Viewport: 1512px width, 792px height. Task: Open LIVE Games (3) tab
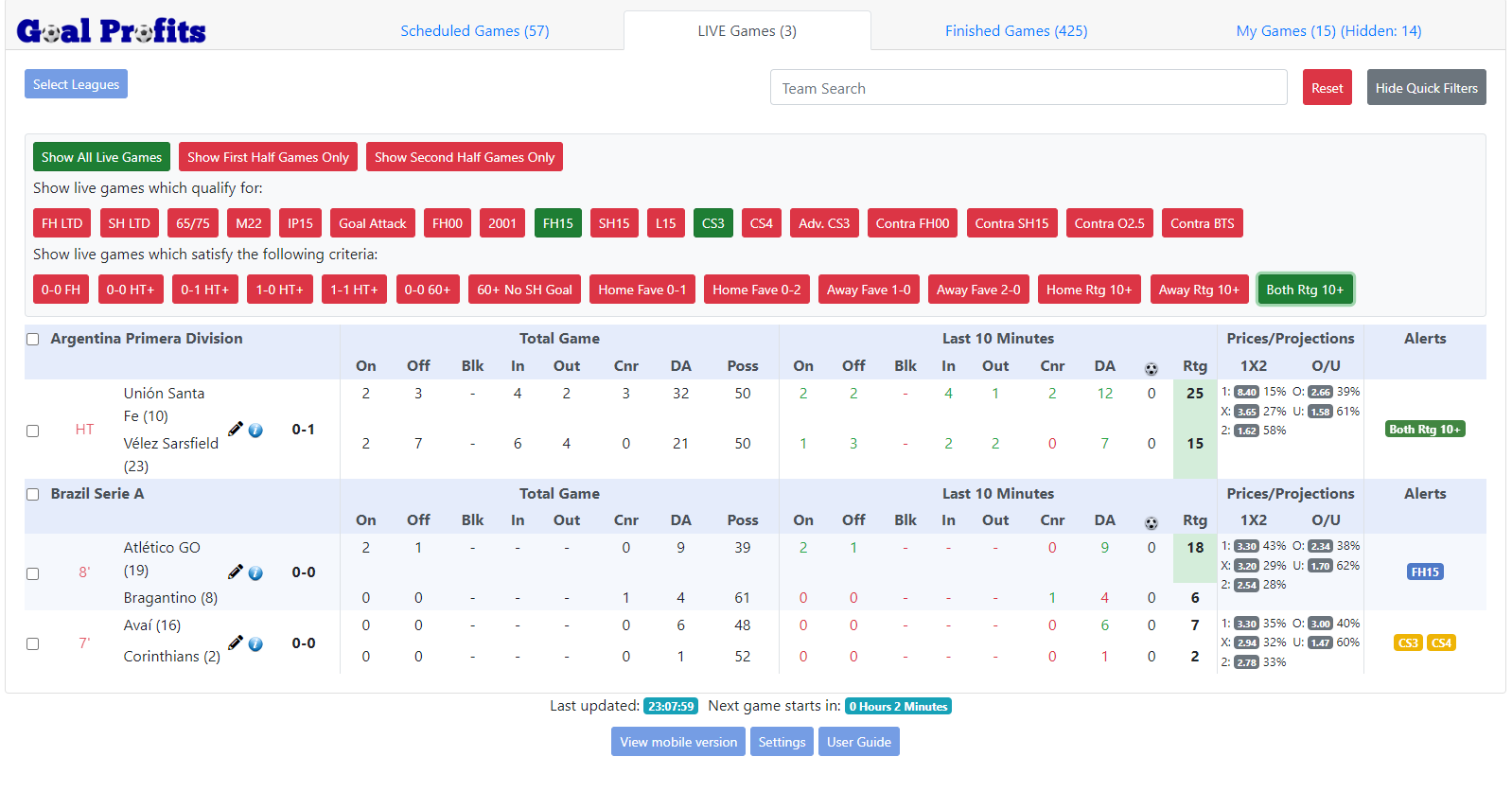coord(747,31)
